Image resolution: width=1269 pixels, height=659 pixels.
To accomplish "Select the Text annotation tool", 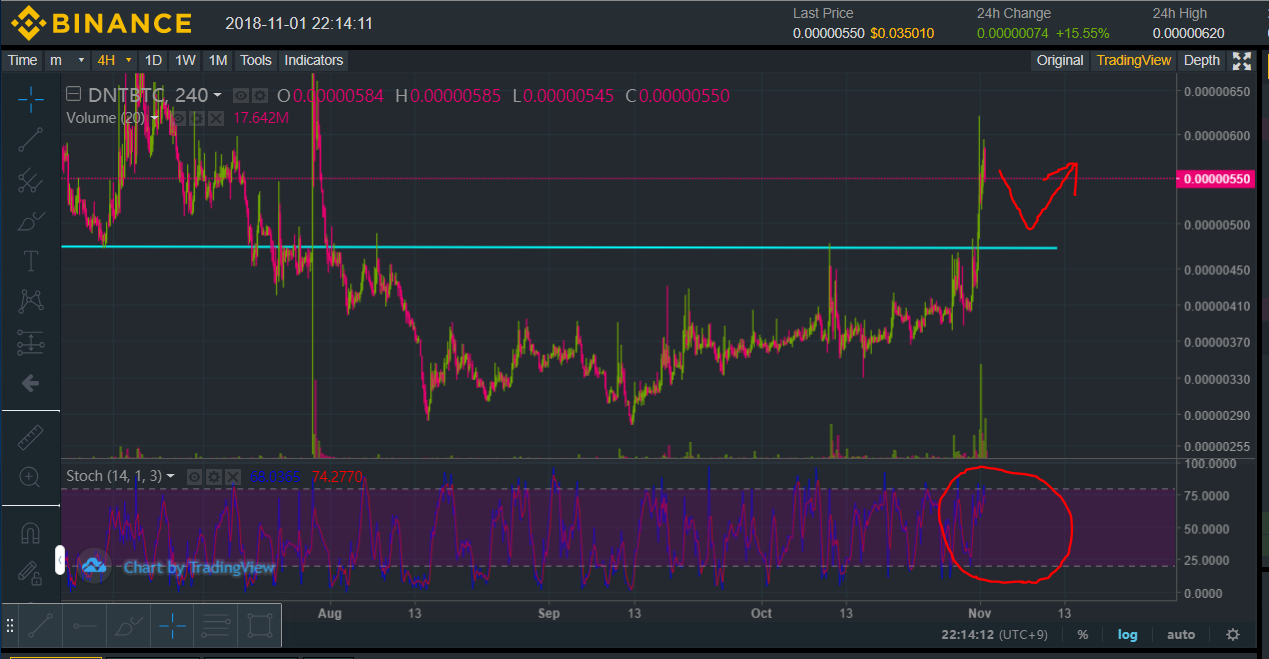I will click(31, 261).
